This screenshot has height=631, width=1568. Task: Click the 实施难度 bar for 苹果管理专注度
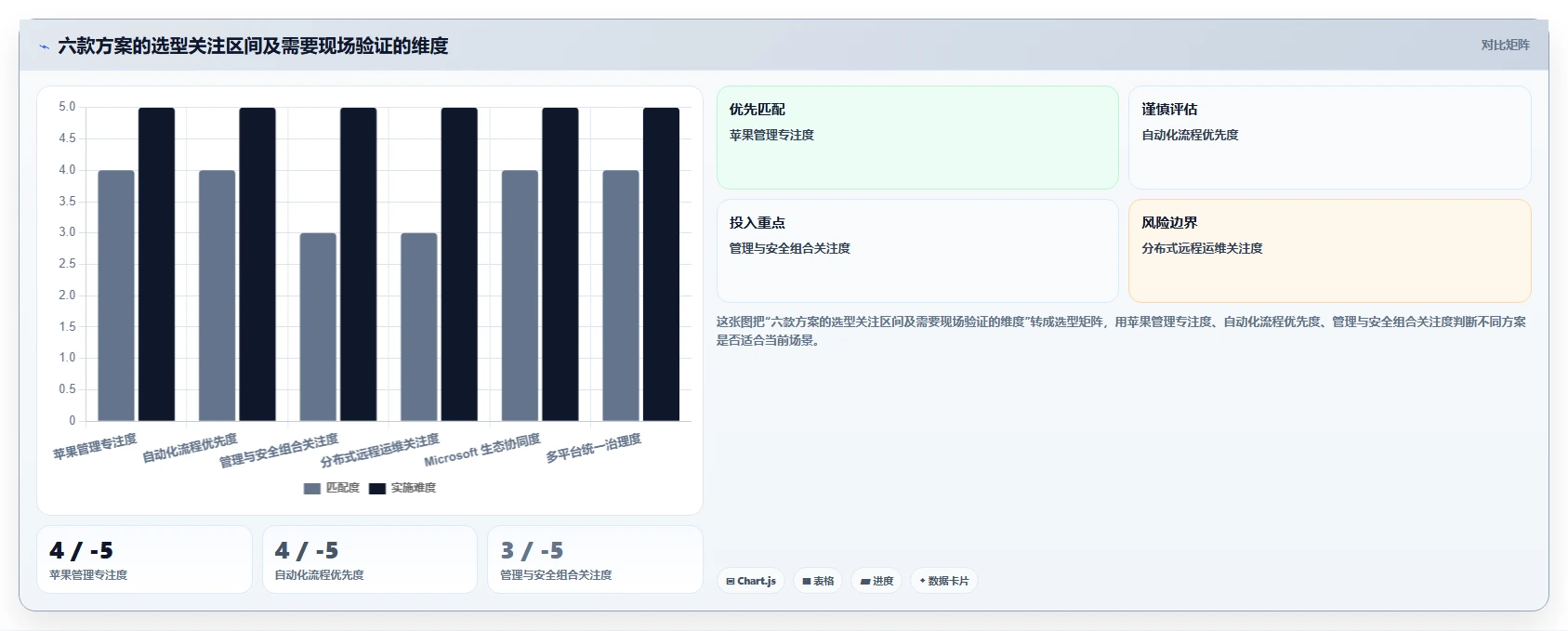click(x=156, y=264)
